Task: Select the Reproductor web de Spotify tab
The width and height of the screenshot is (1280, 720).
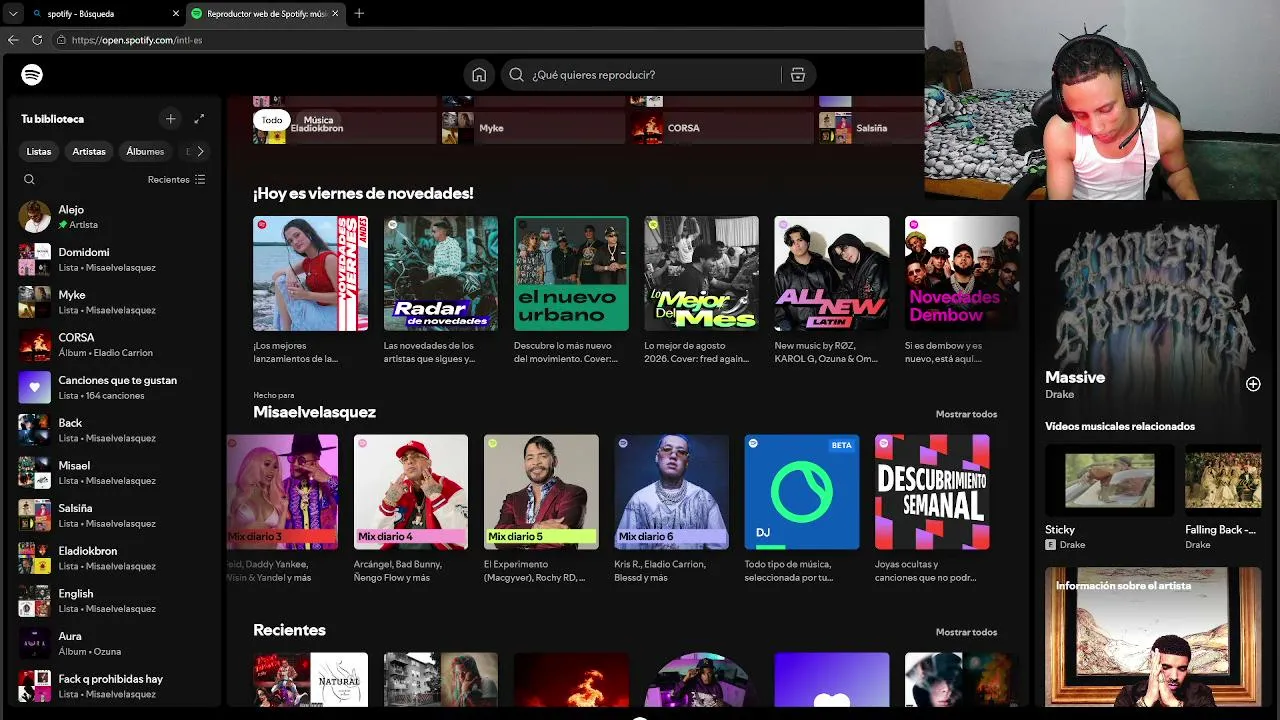Action: tap(266, 14)
